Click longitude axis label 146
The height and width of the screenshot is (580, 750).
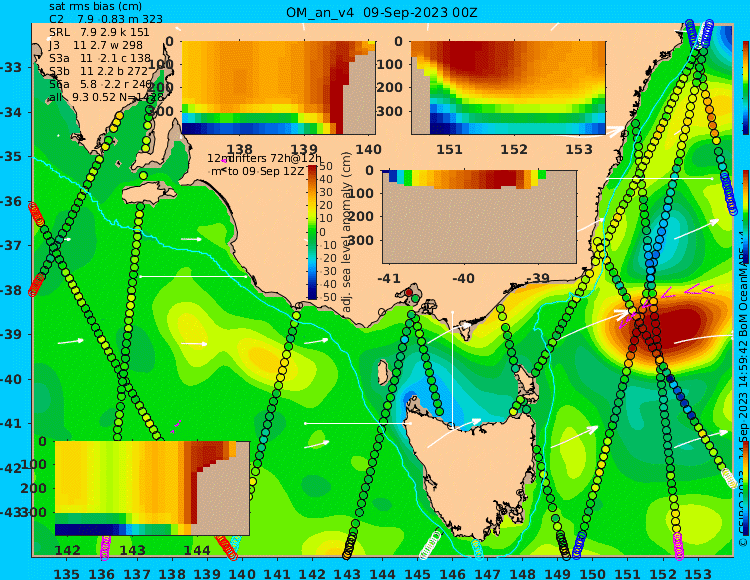tap(452, 573)
